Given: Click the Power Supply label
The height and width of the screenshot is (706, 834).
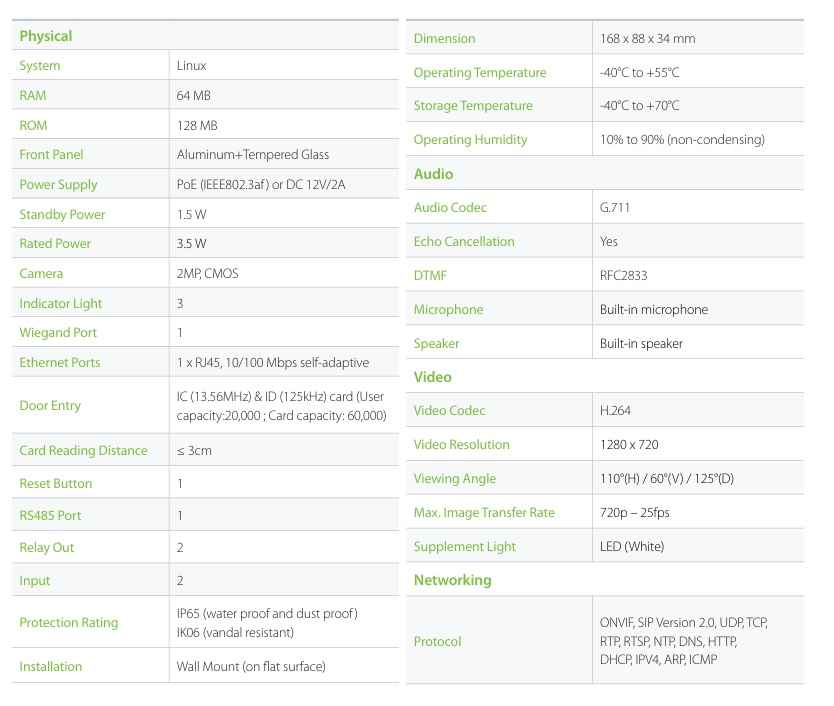Looking at the screenshot, I should [x=58, y=185].
